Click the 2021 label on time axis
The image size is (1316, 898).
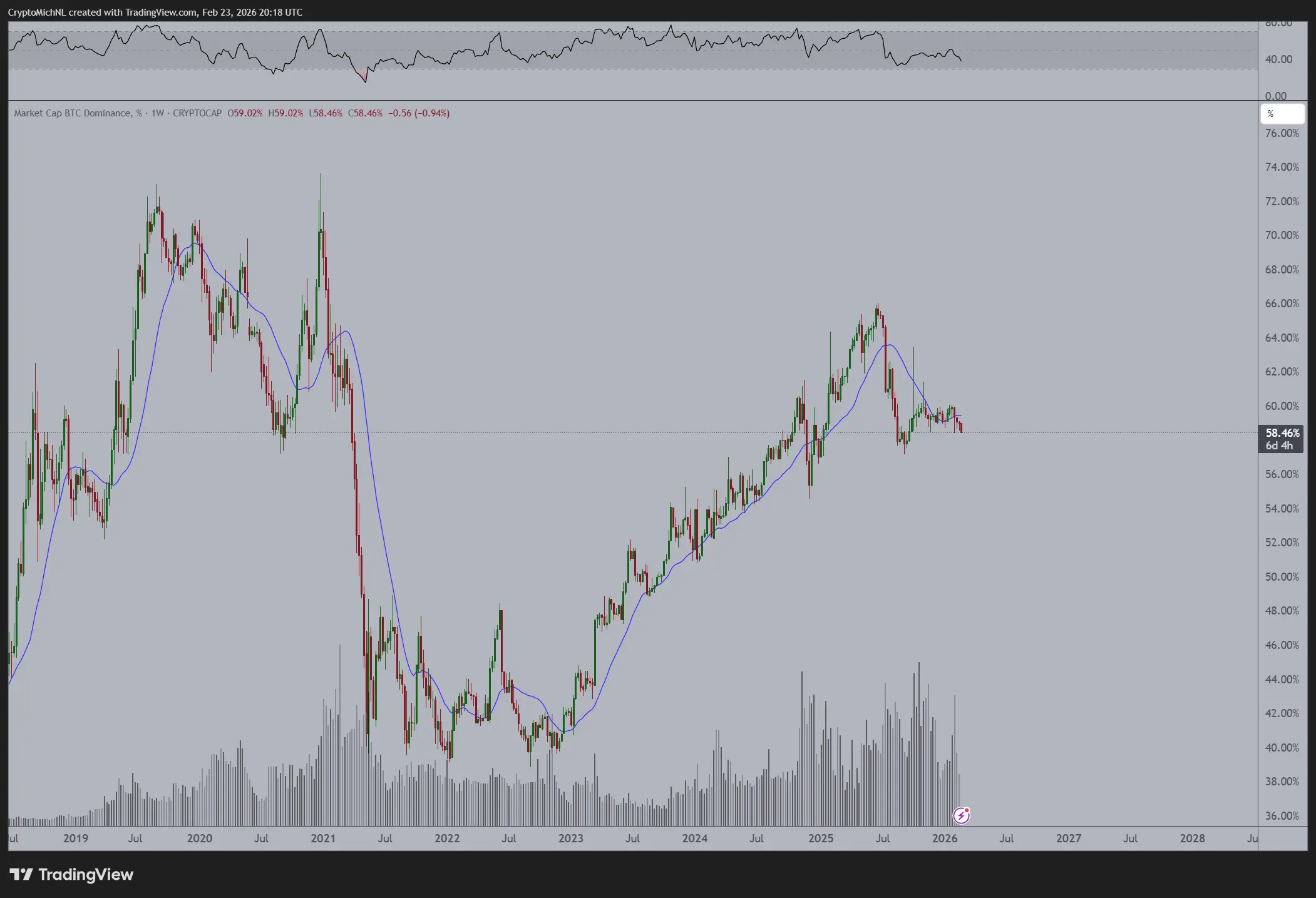(323, 839)
